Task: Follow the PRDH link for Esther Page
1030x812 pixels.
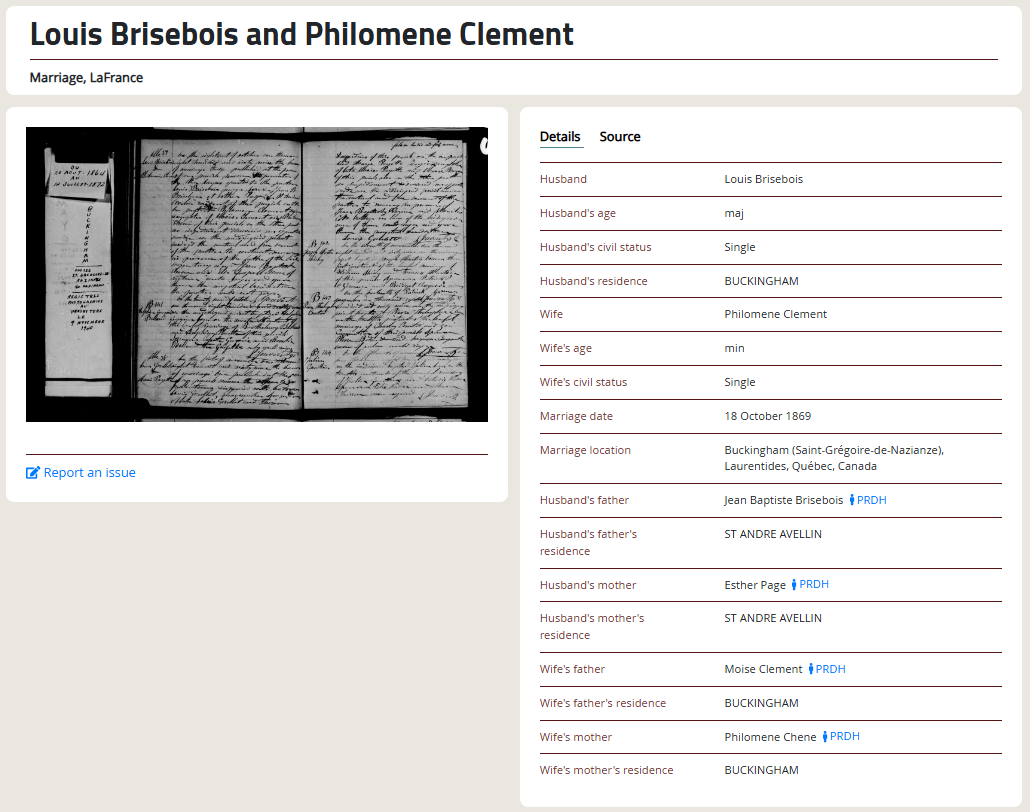Action: (x=814, y=585)
